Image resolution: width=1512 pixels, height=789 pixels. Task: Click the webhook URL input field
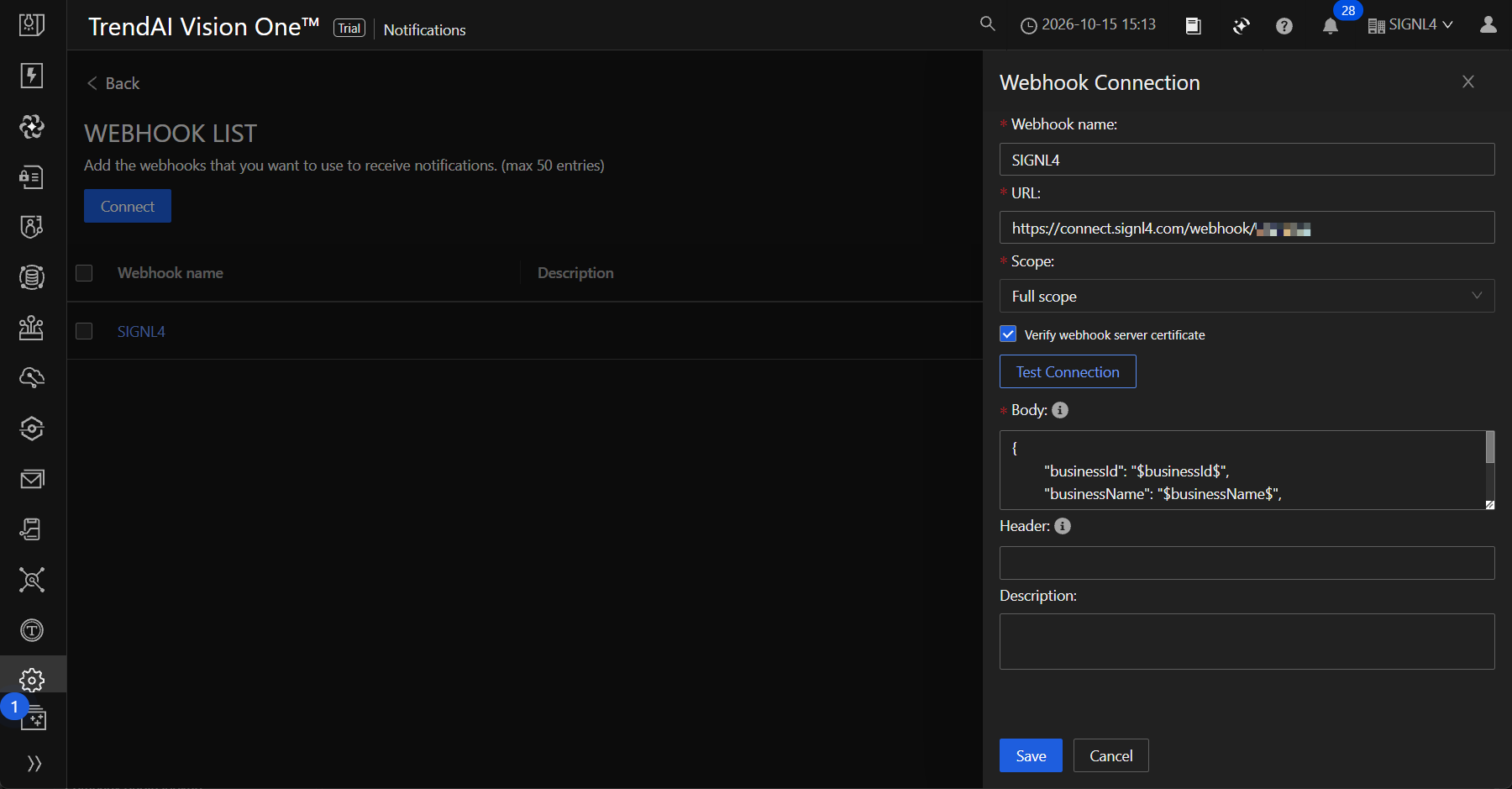tap(1247, 228)
